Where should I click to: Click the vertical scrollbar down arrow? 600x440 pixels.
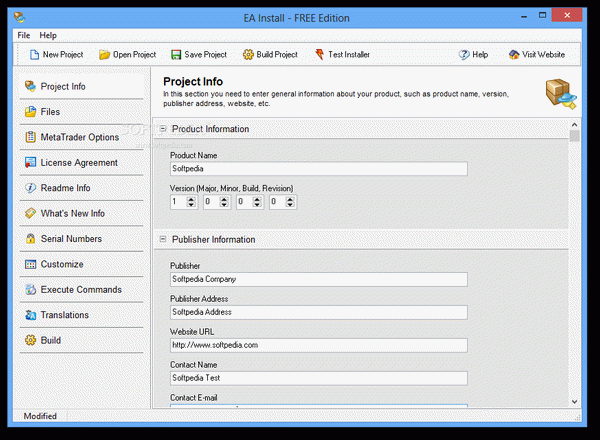click(x=575, y=401)
